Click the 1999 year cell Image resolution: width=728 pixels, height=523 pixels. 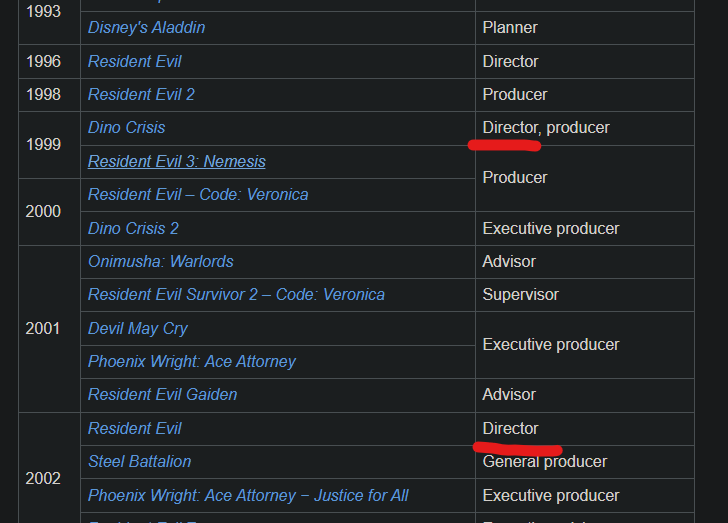pos(43,144)
